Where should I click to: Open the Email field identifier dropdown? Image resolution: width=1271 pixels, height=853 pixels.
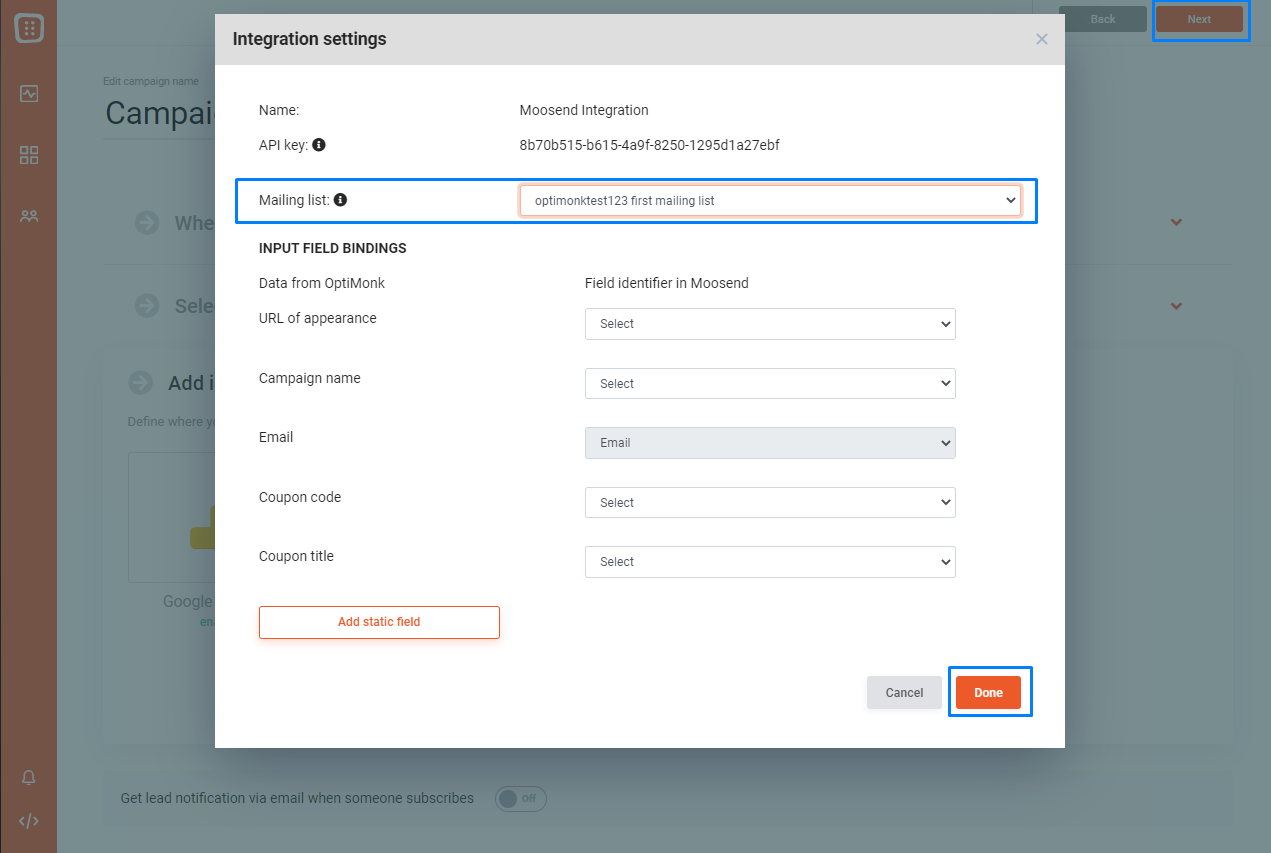point(770,443)
